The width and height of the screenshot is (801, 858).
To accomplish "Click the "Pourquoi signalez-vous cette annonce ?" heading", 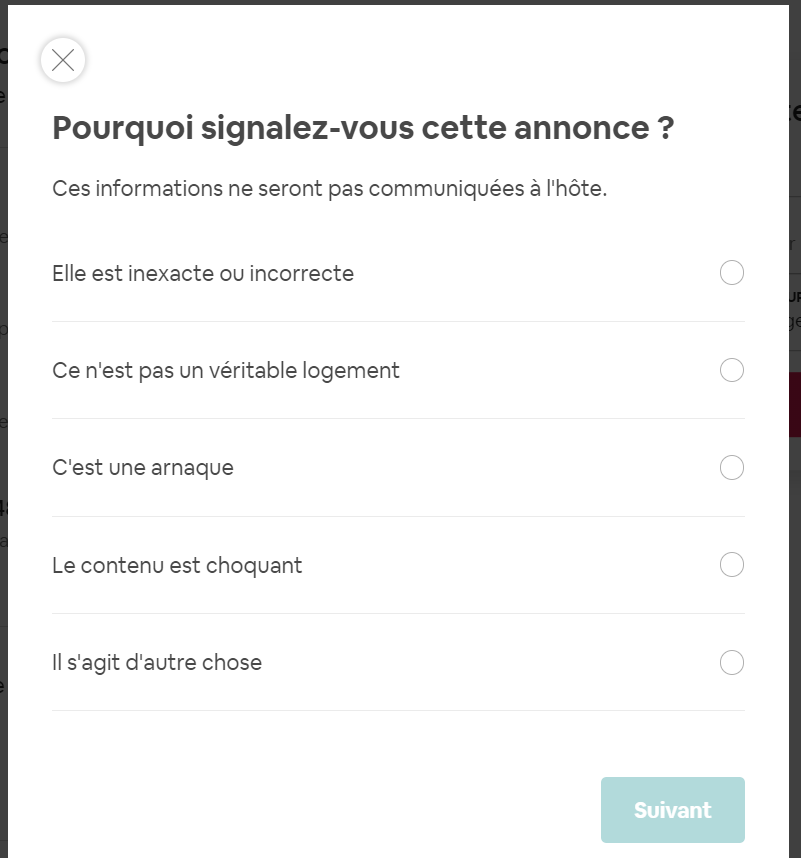I will pos(363,129).
